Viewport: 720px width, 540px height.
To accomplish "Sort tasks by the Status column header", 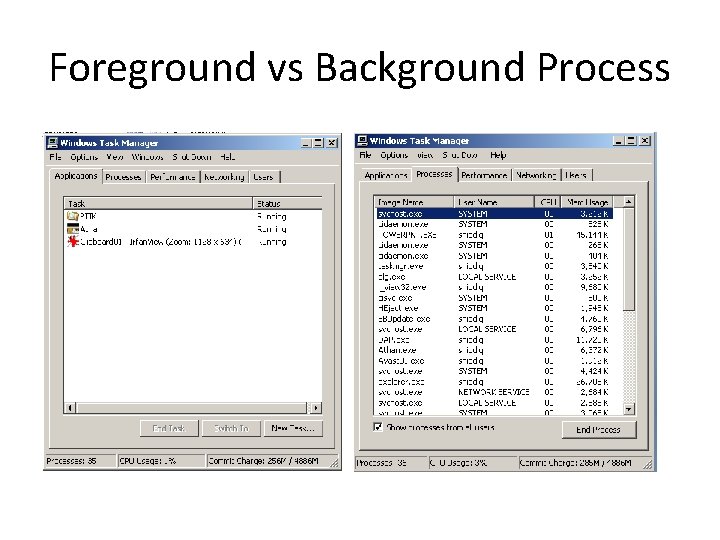I will pos(287,203).
